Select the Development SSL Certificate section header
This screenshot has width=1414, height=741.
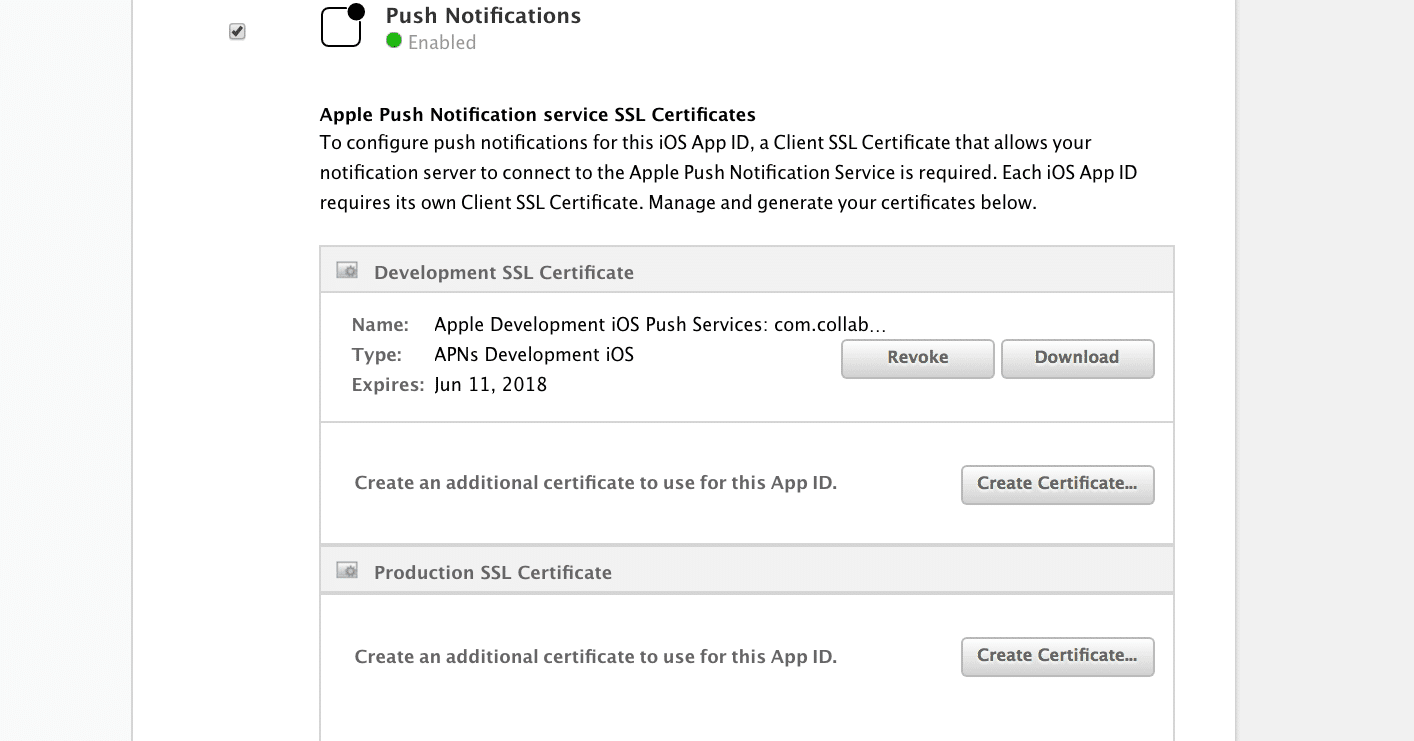click(503, 272)
